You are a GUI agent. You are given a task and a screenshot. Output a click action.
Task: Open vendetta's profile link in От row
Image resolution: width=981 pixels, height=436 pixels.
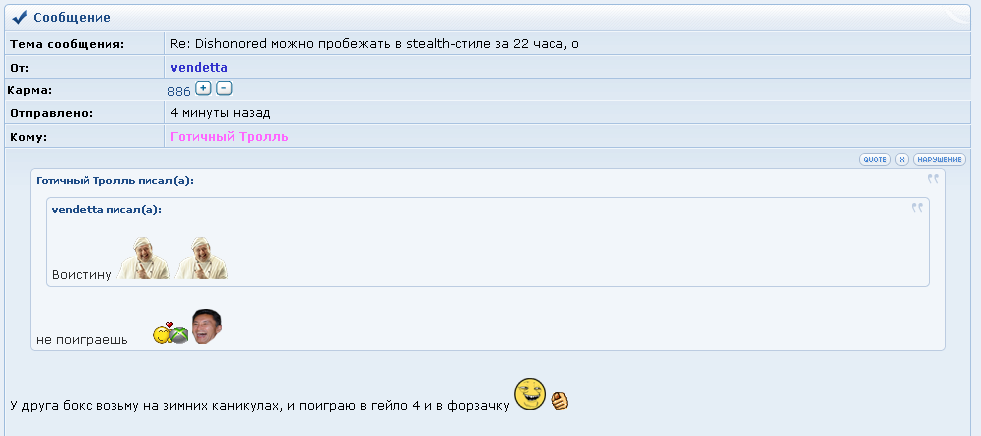click(199, 68)
